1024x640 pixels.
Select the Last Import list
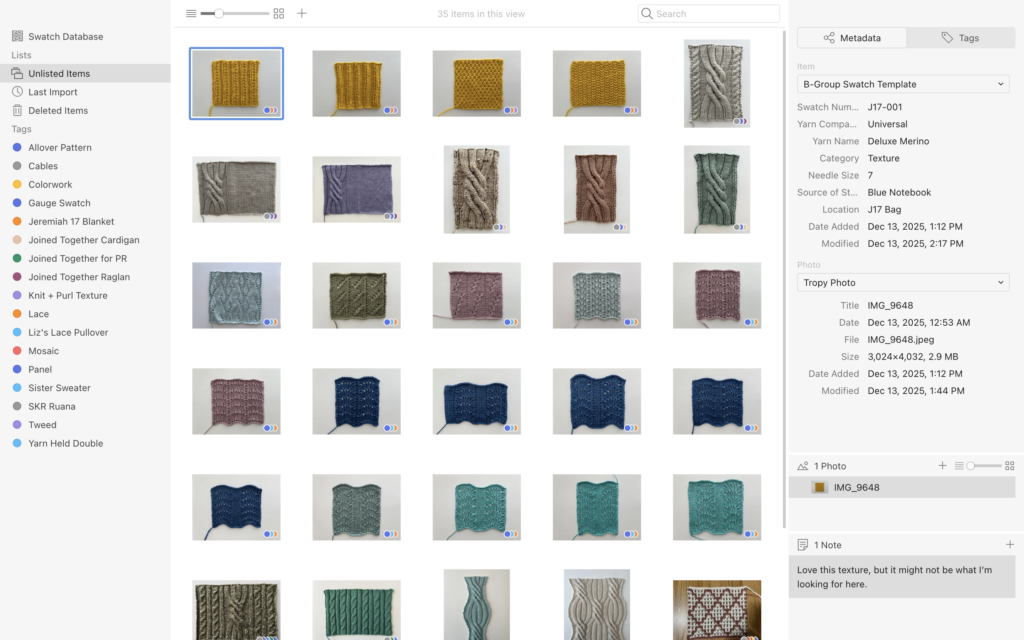tap(52, 92)
